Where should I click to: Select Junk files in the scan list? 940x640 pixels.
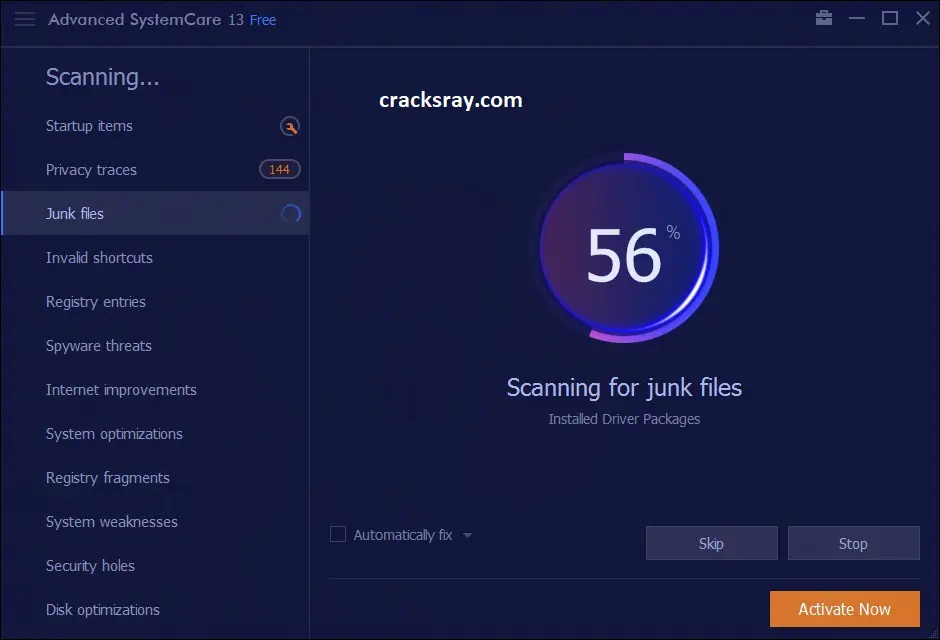[x=155, y=213]
